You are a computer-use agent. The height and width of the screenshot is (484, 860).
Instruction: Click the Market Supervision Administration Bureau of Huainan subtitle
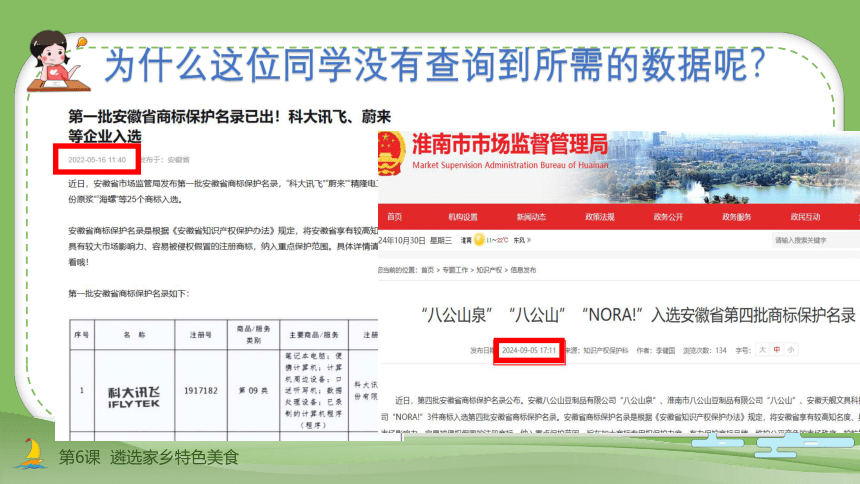click(x=510, y=165)
